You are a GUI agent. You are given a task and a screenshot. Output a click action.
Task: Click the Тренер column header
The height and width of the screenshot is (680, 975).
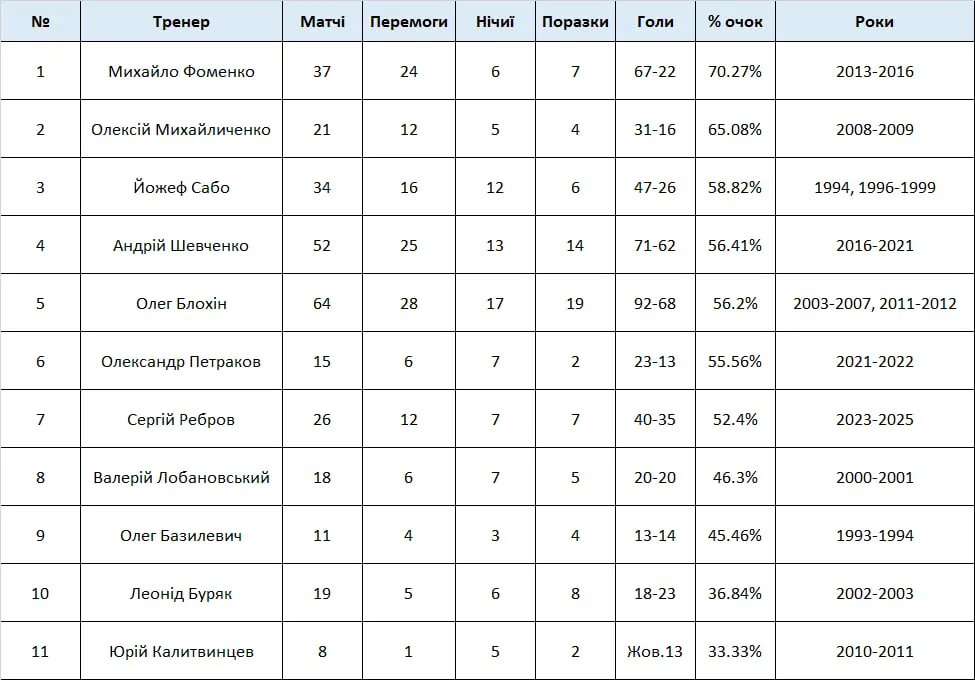(181, 21)
